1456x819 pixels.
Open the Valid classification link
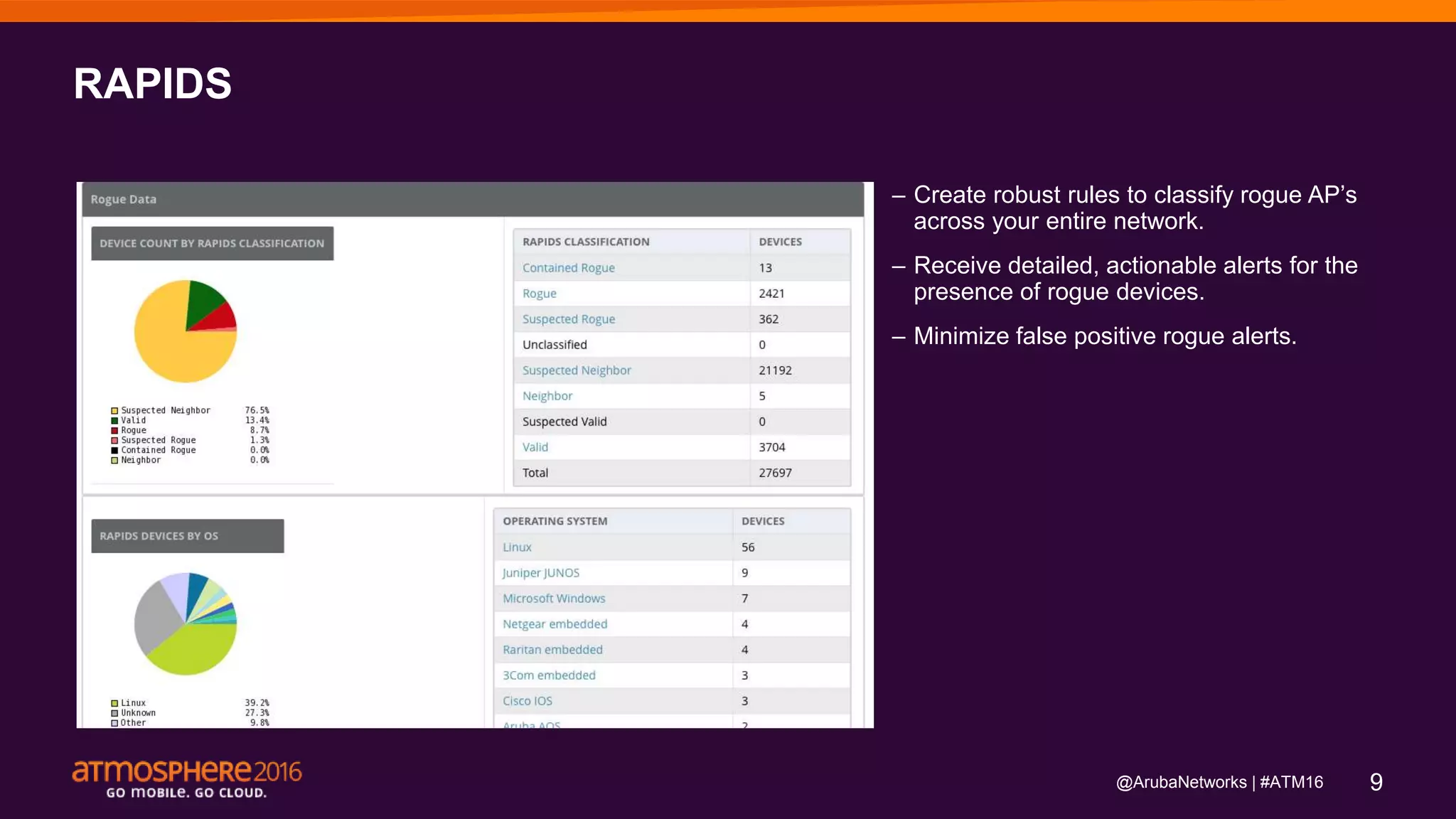pos(535,447)
